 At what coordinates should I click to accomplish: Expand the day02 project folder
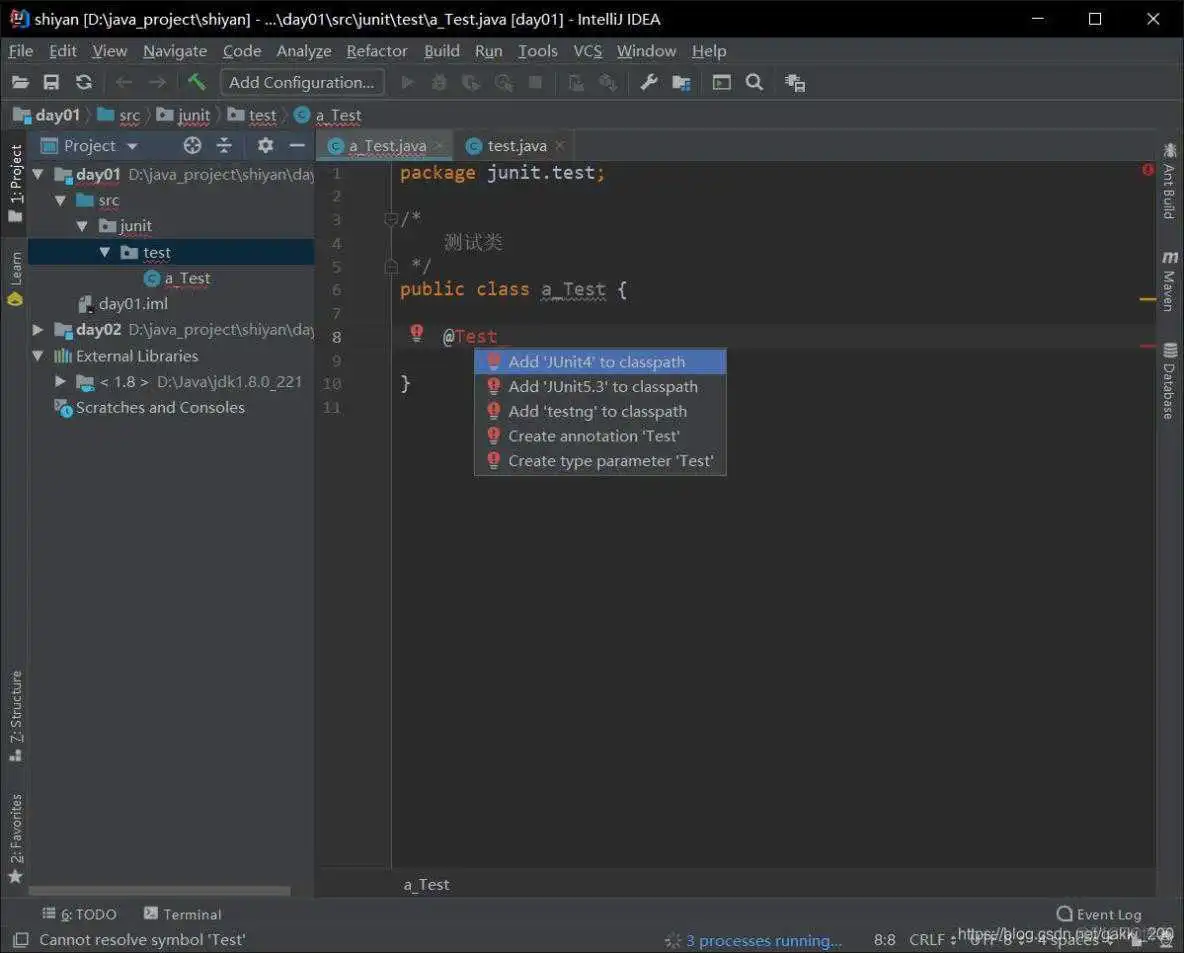(x=38, y=329)
